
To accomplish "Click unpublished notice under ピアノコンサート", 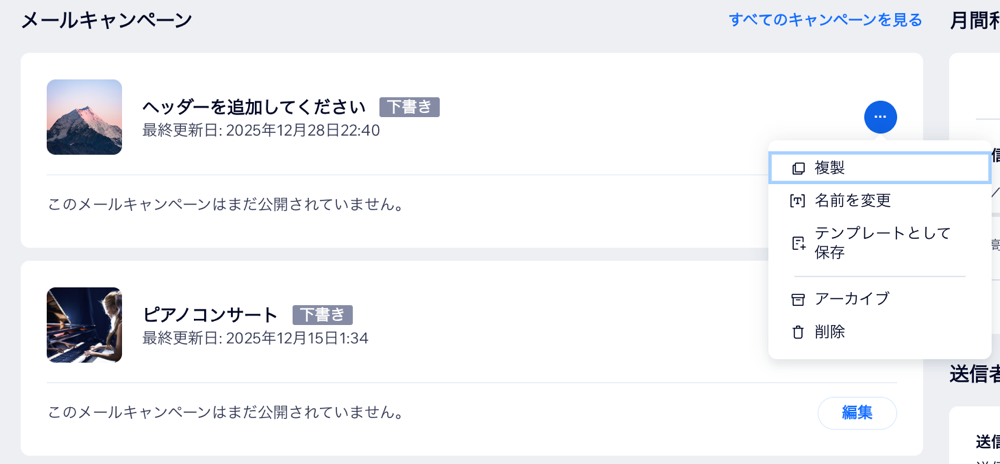I will [226, 412].
